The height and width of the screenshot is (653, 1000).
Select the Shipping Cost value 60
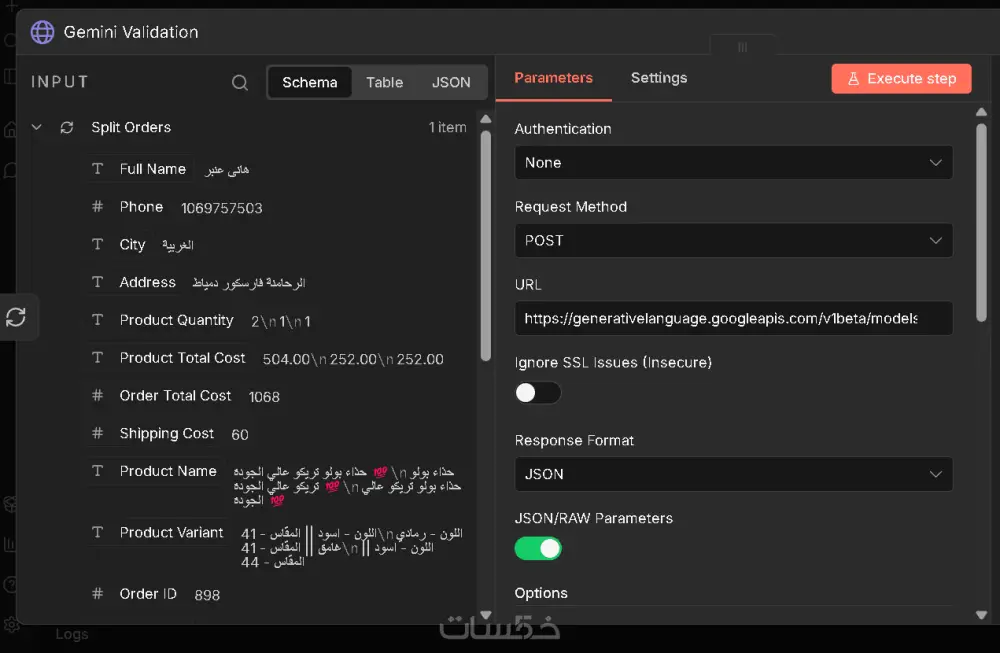coord(240,434)
